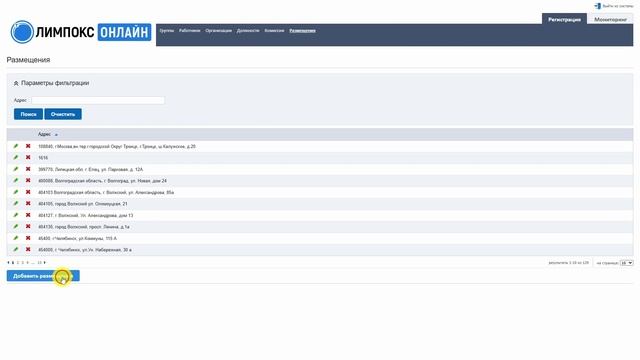The width and height of the screenshot is (640, 360).
Task: Go to next results page arrow
Action: 45,262
